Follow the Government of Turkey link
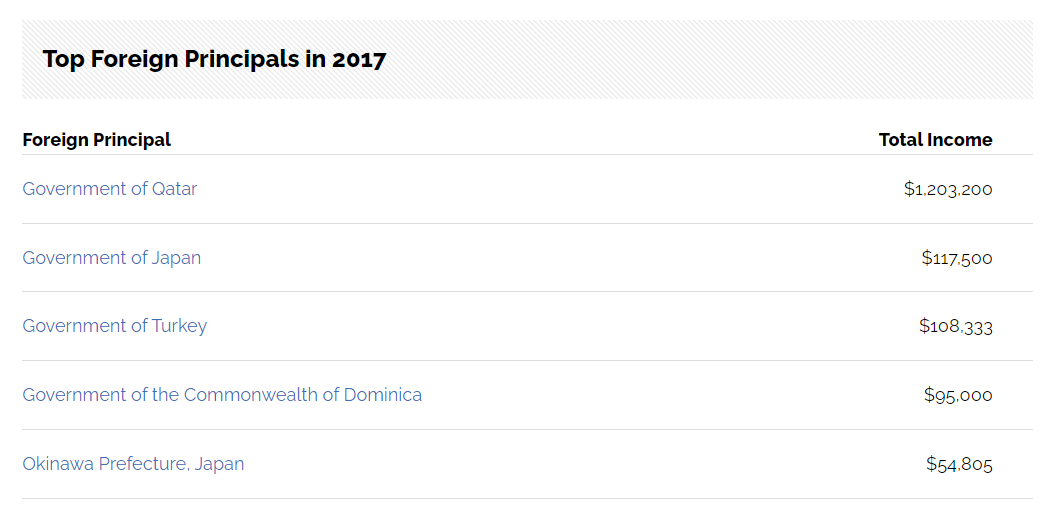Screen dimensions: 1055x532 point(114,326)
